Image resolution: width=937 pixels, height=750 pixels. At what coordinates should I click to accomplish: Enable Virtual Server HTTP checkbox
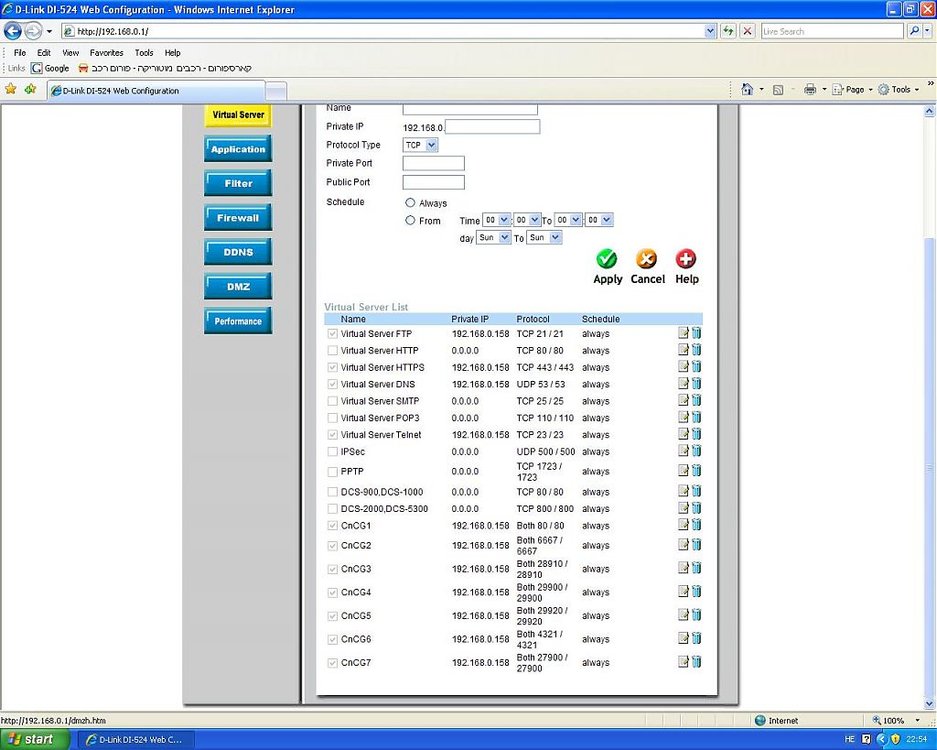(x=333, y=351)
